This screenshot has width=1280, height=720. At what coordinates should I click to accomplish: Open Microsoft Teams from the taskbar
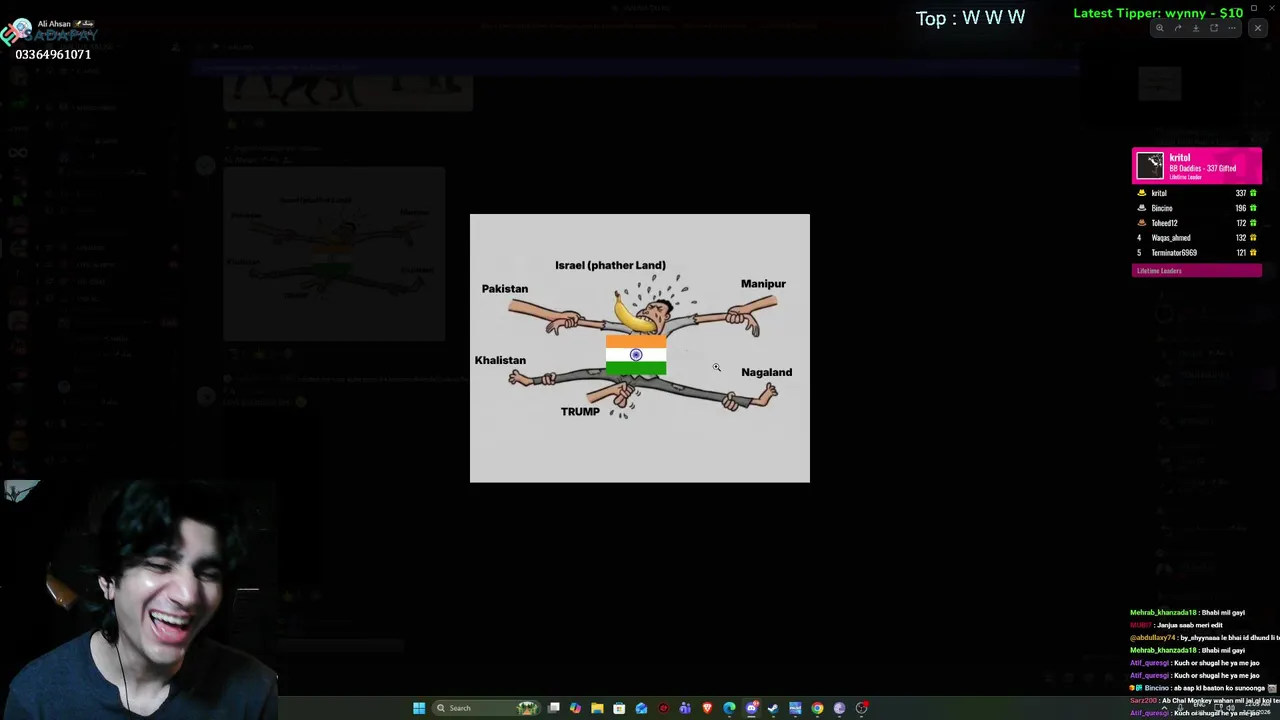(685, 708)
